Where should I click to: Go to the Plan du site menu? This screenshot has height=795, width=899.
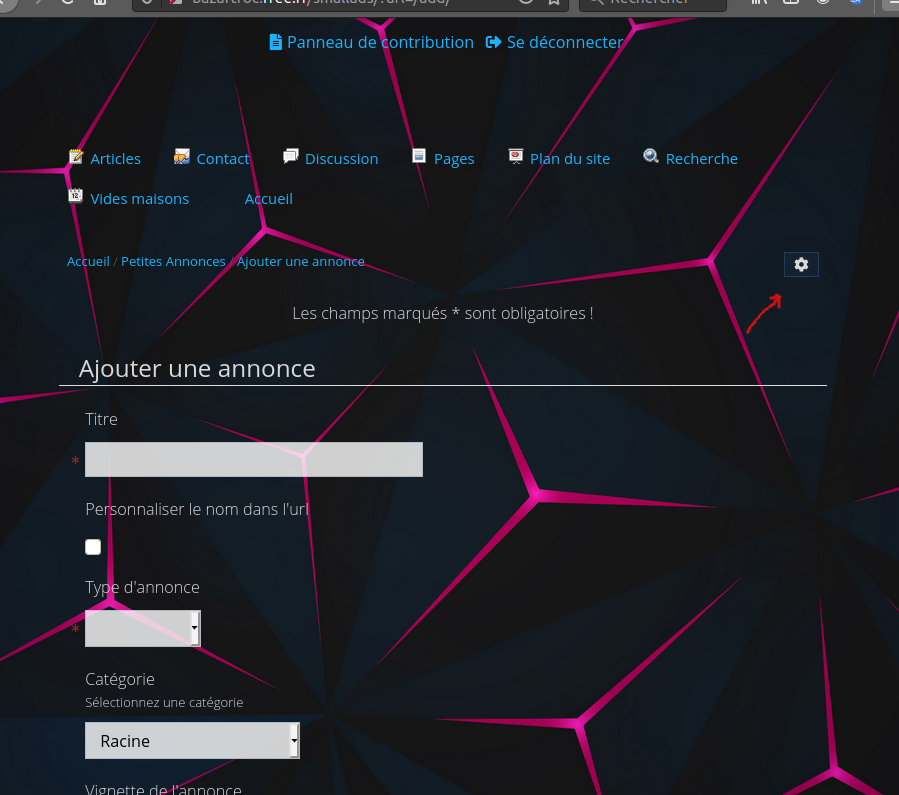569,159
